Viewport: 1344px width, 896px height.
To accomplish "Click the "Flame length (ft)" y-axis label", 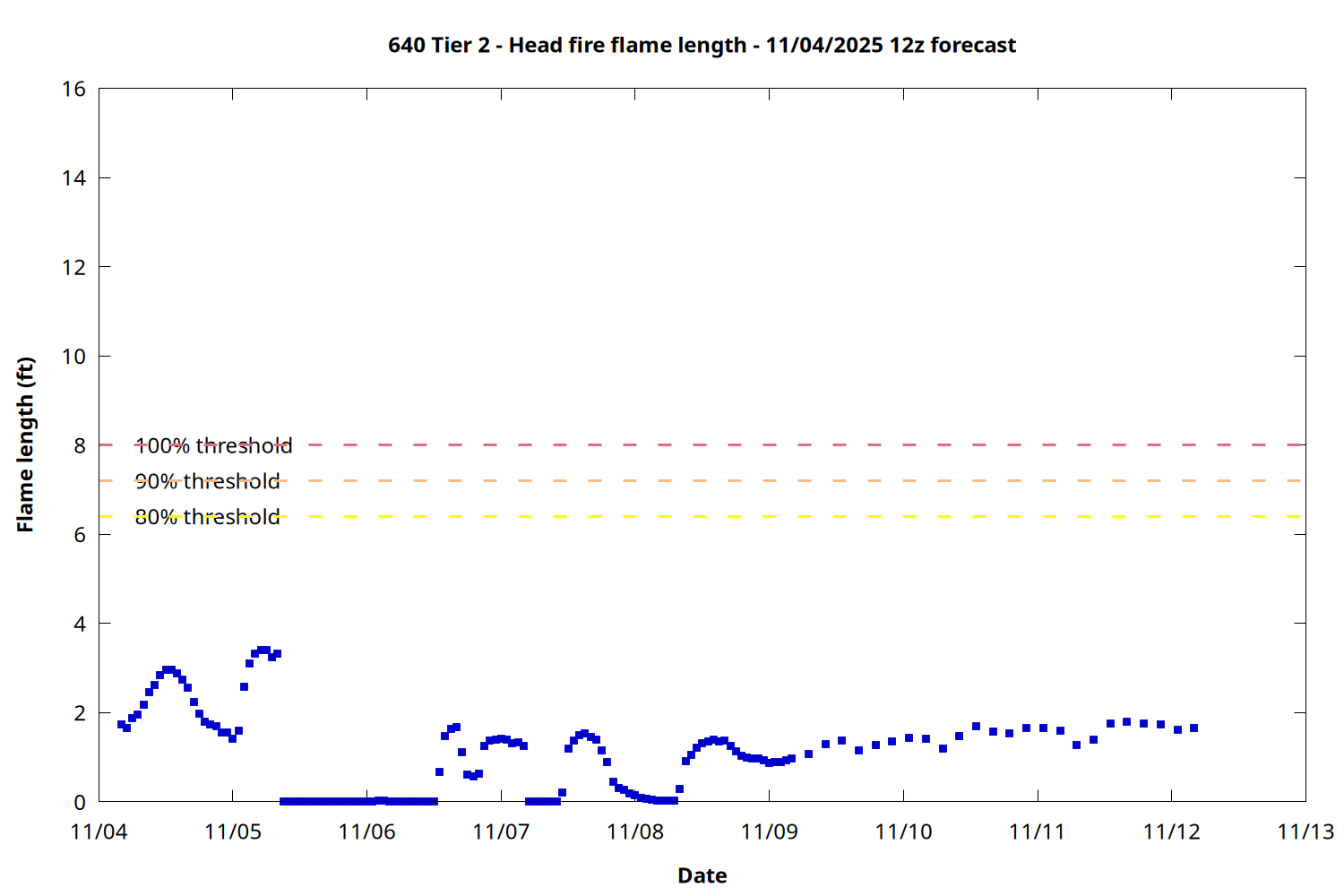I will pos(25,444).
